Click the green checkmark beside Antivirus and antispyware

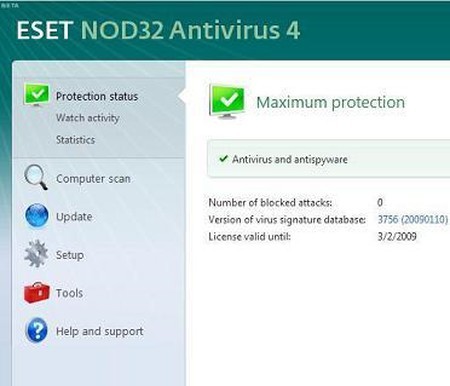pyautogui.click(x=223, y=159)
